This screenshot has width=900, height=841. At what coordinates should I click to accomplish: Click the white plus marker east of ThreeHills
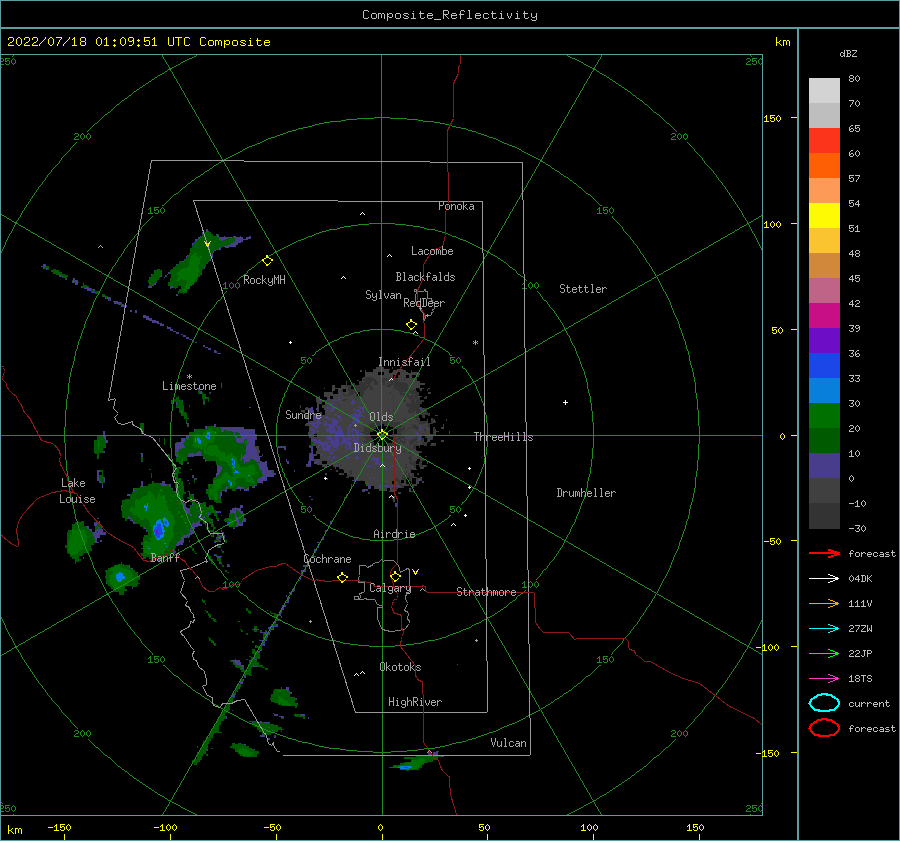[x=565, y=402]
